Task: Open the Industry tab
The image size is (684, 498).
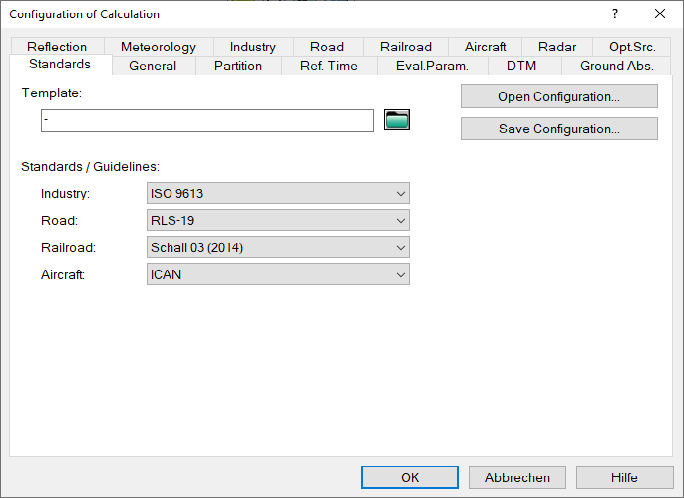Action: [x=253, y=47]
